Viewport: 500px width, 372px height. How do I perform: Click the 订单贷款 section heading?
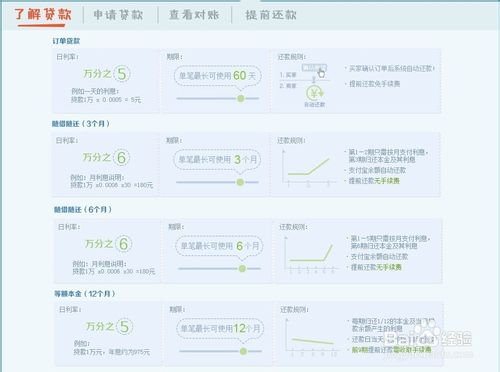[x=66, y=41]
